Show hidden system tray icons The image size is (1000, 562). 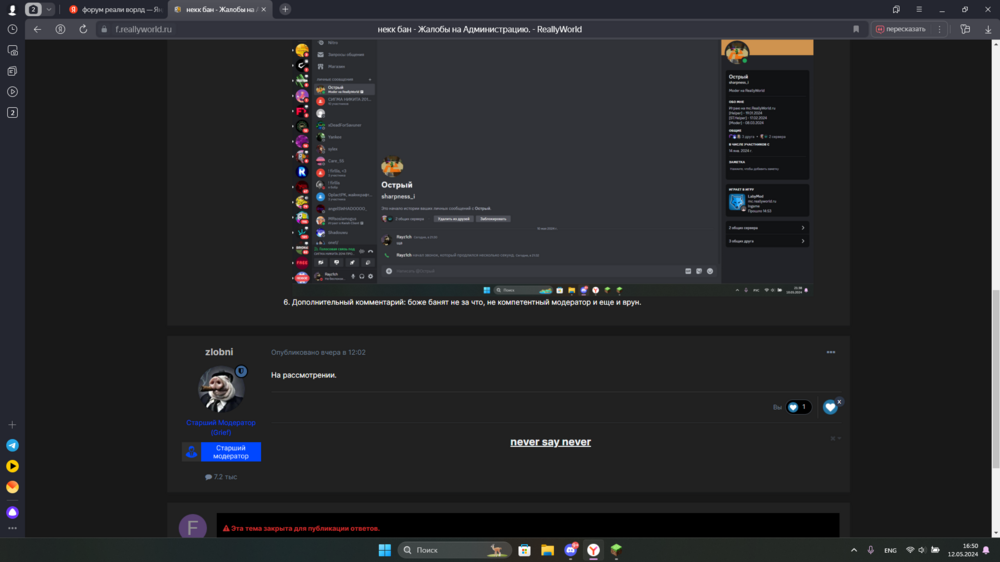point(854,550)
